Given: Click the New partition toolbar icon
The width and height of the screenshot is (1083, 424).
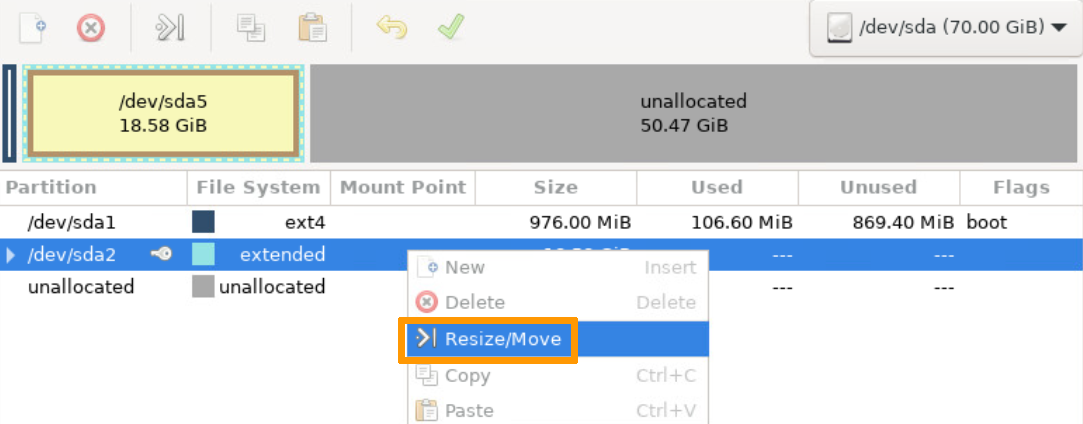Looking at the screenshot, I should (33, 28).
